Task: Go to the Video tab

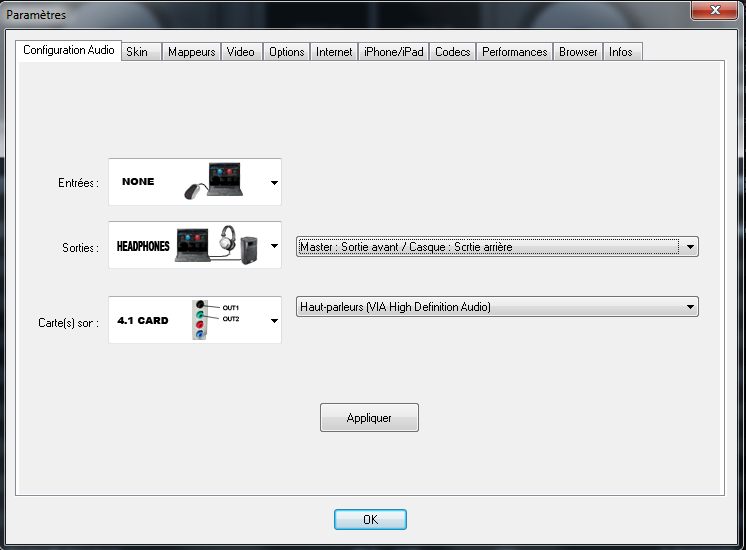Action: (x=241, y=51)
